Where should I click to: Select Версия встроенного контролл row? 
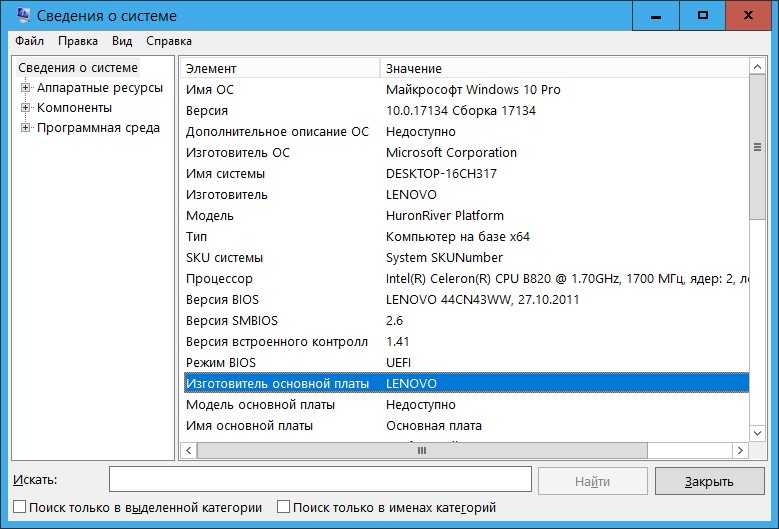coord(466,342)
